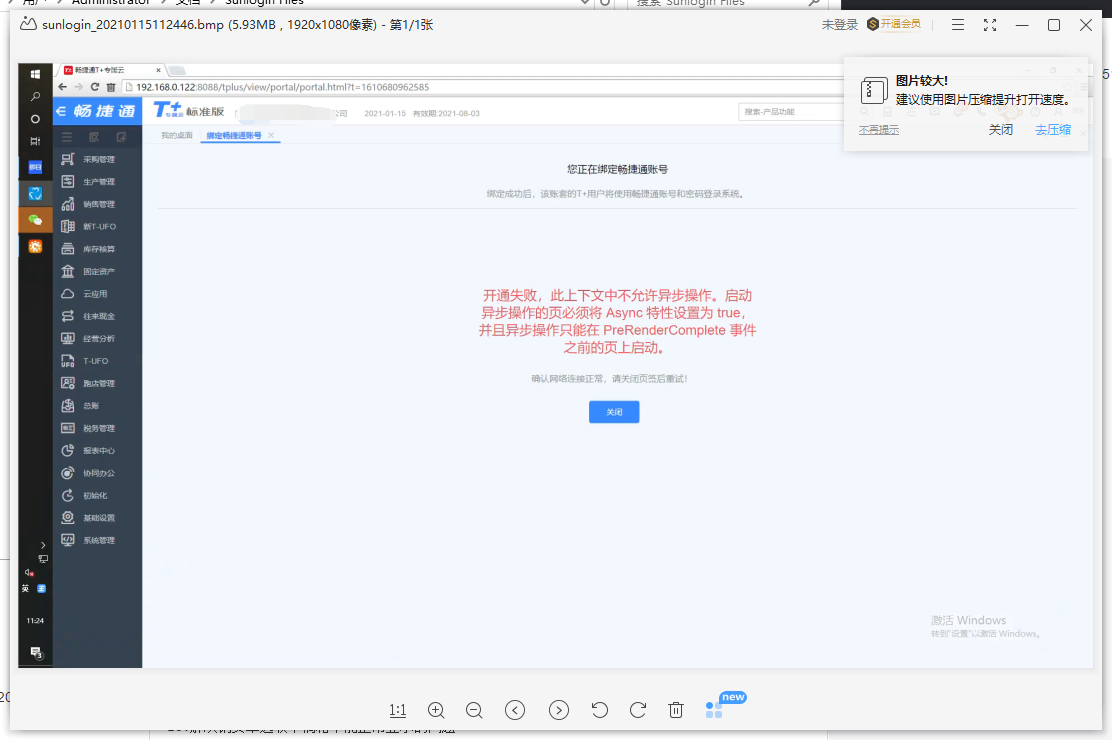Click the cloud icon beside the file name
This screenshot has width=1112, height=740.
(x=28, y=24)
